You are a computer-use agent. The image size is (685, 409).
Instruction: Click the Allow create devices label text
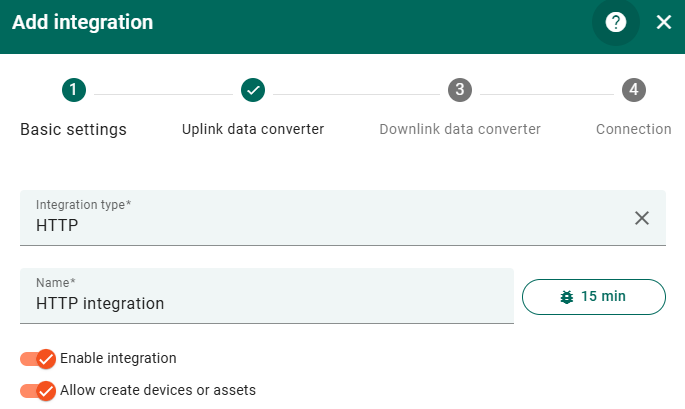[158, 390]
